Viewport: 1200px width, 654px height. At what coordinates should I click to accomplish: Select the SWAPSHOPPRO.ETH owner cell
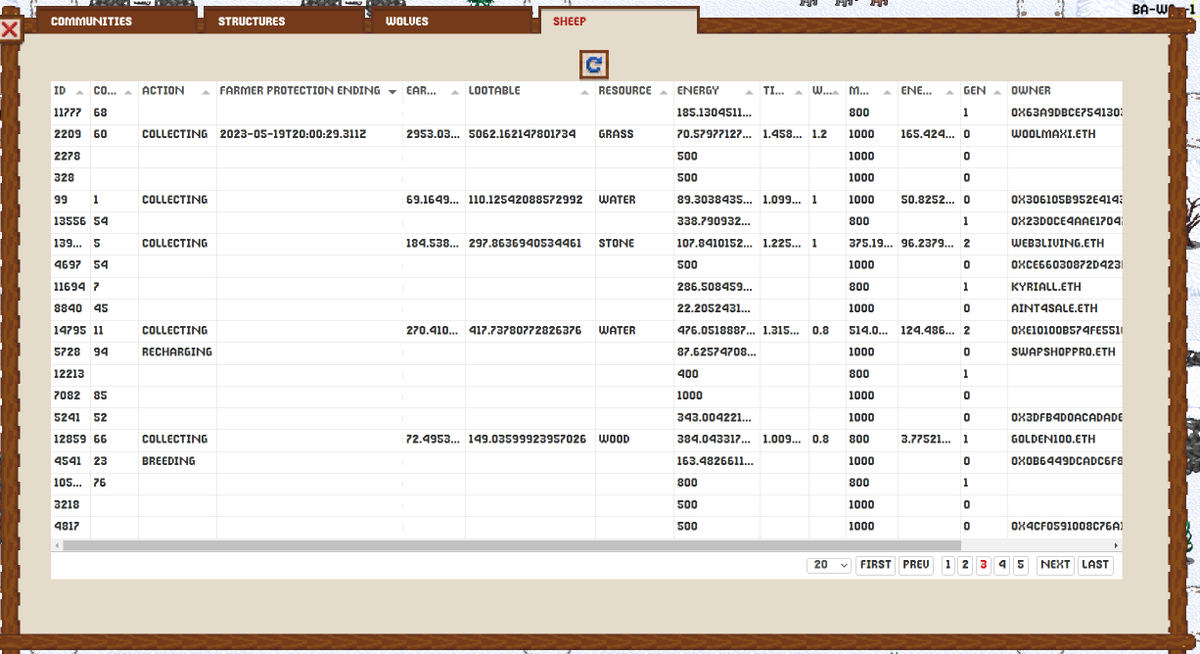(x=1065, y=352)
